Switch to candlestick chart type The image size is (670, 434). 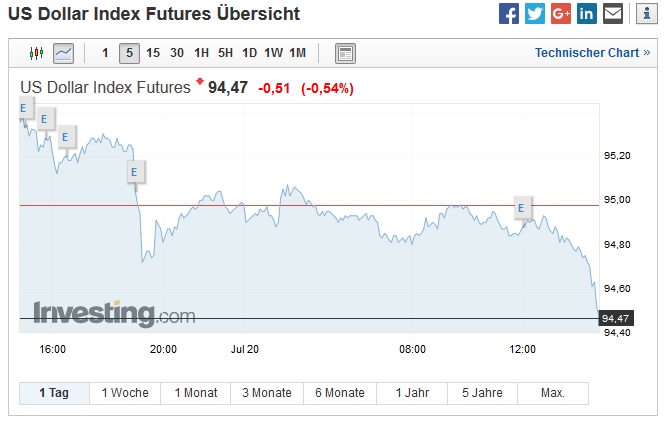[37, 53]
